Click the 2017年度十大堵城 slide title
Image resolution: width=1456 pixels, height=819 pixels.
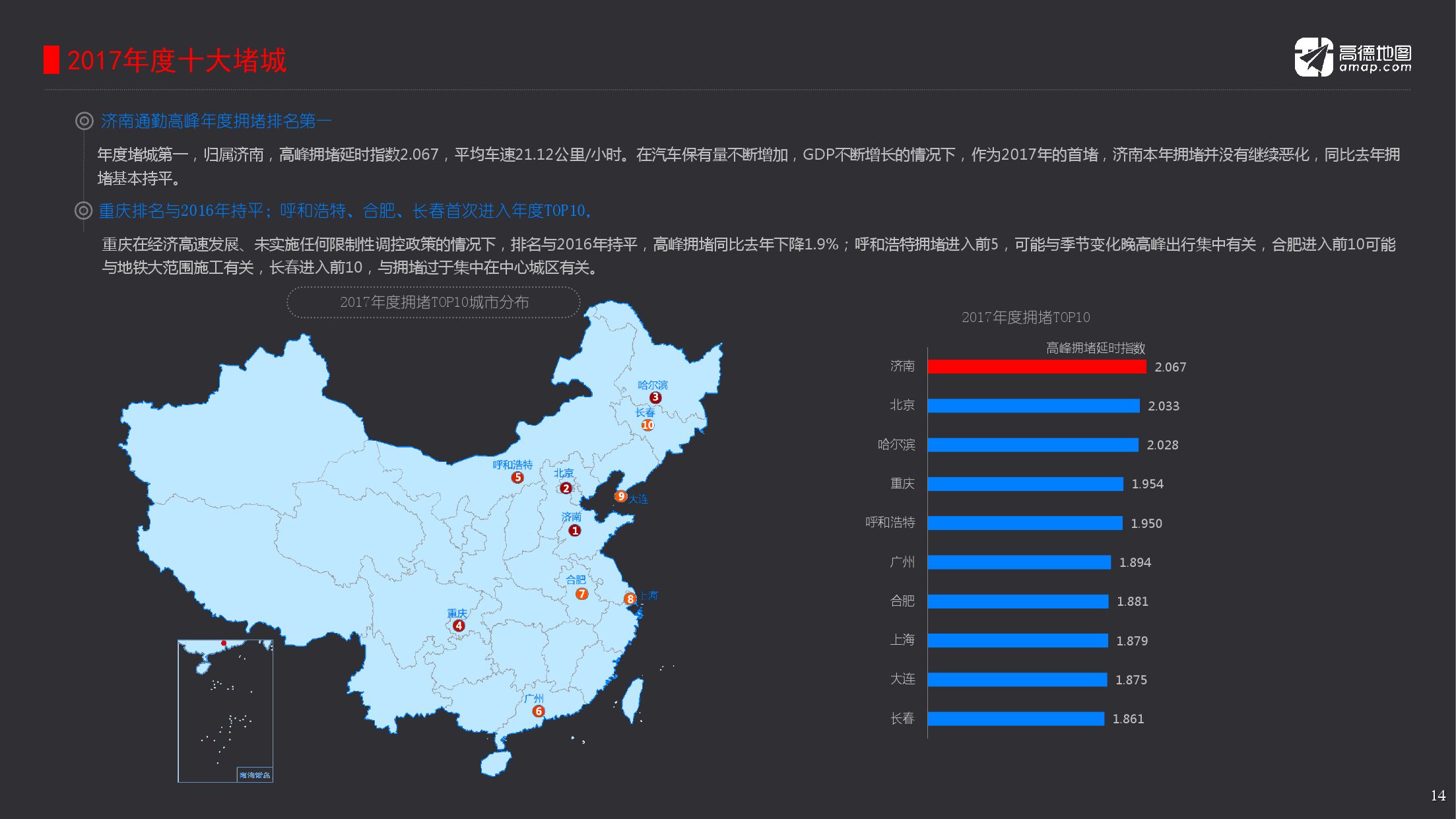click(176, 60)
